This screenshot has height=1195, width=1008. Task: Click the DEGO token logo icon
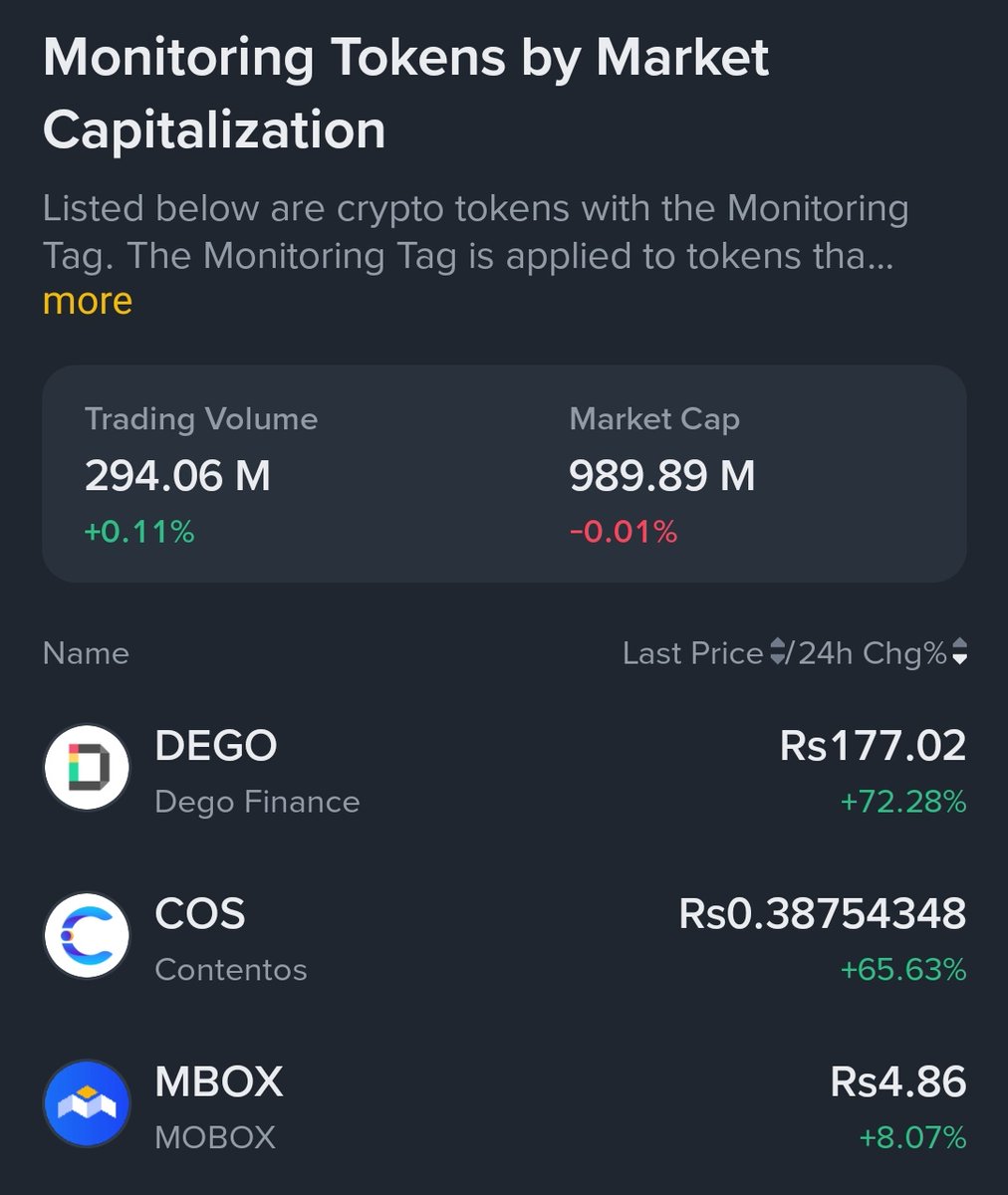point(87,769)
